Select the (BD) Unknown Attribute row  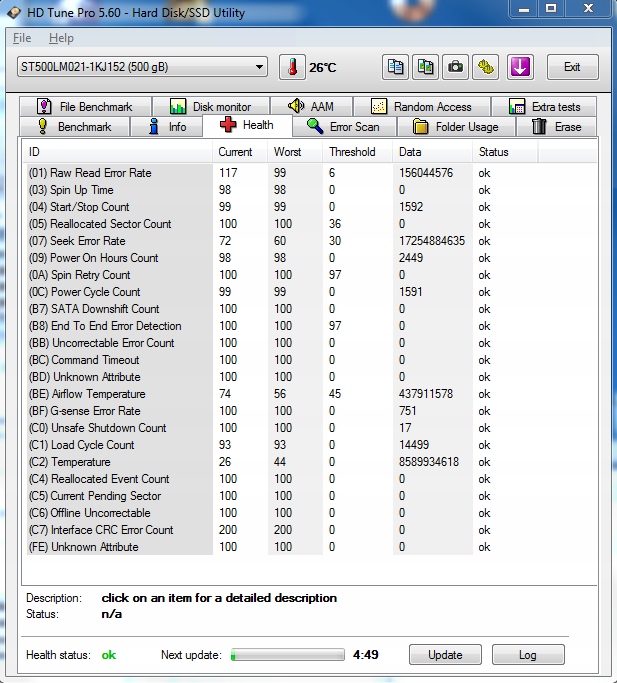(x=282, y=377)
